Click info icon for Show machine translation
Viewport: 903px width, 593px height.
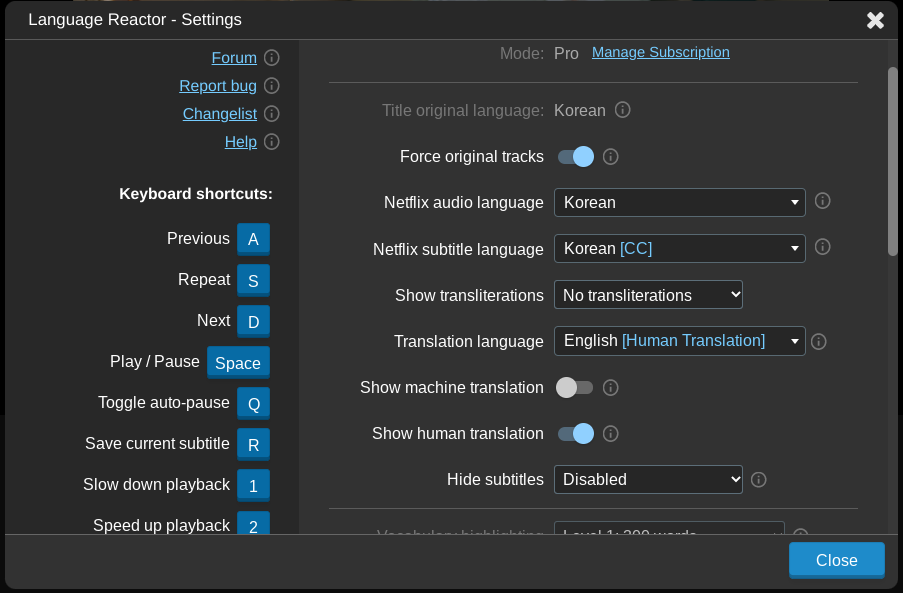pos(610,387)
